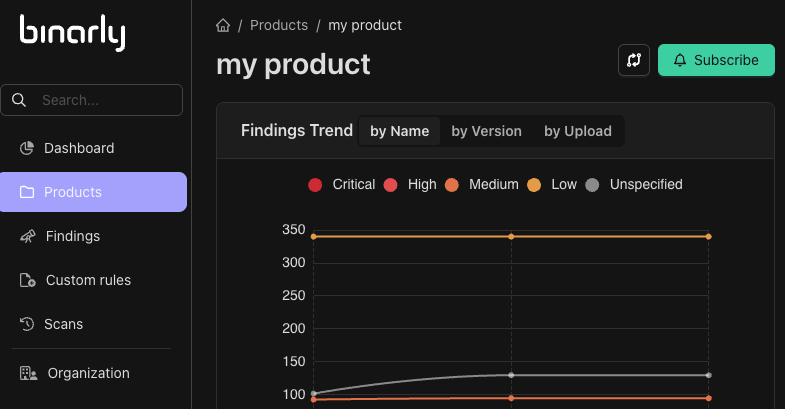Click the 350 y-axis label
The width and height of the screenshot is (785, 409).
[293, 230]
